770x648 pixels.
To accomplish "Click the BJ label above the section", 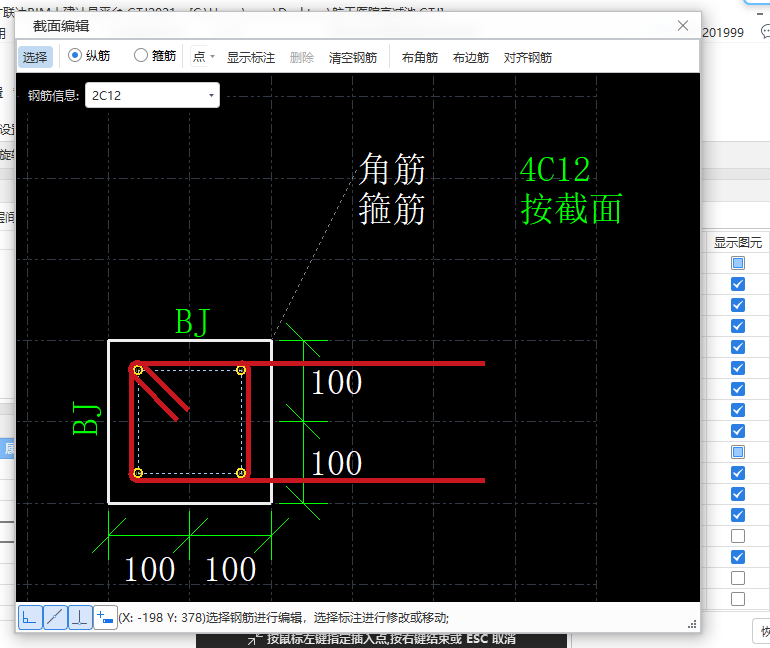I will click(193, 322).
